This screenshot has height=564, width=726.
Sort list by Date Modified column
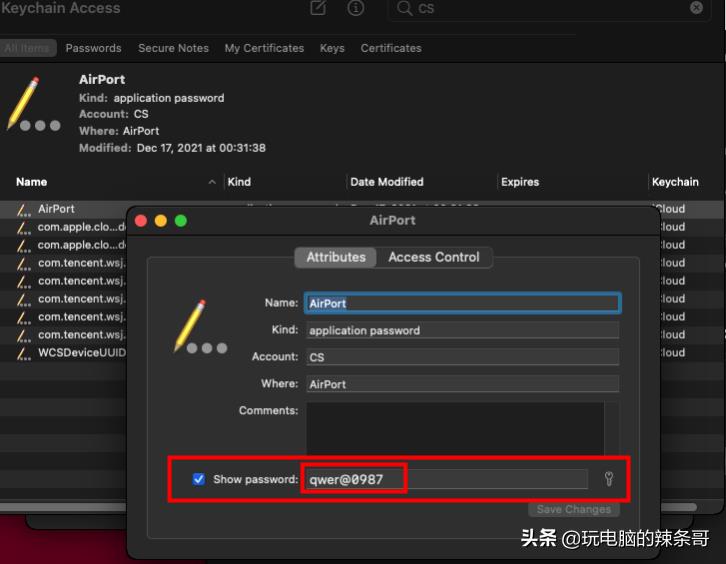coord(386,182)
